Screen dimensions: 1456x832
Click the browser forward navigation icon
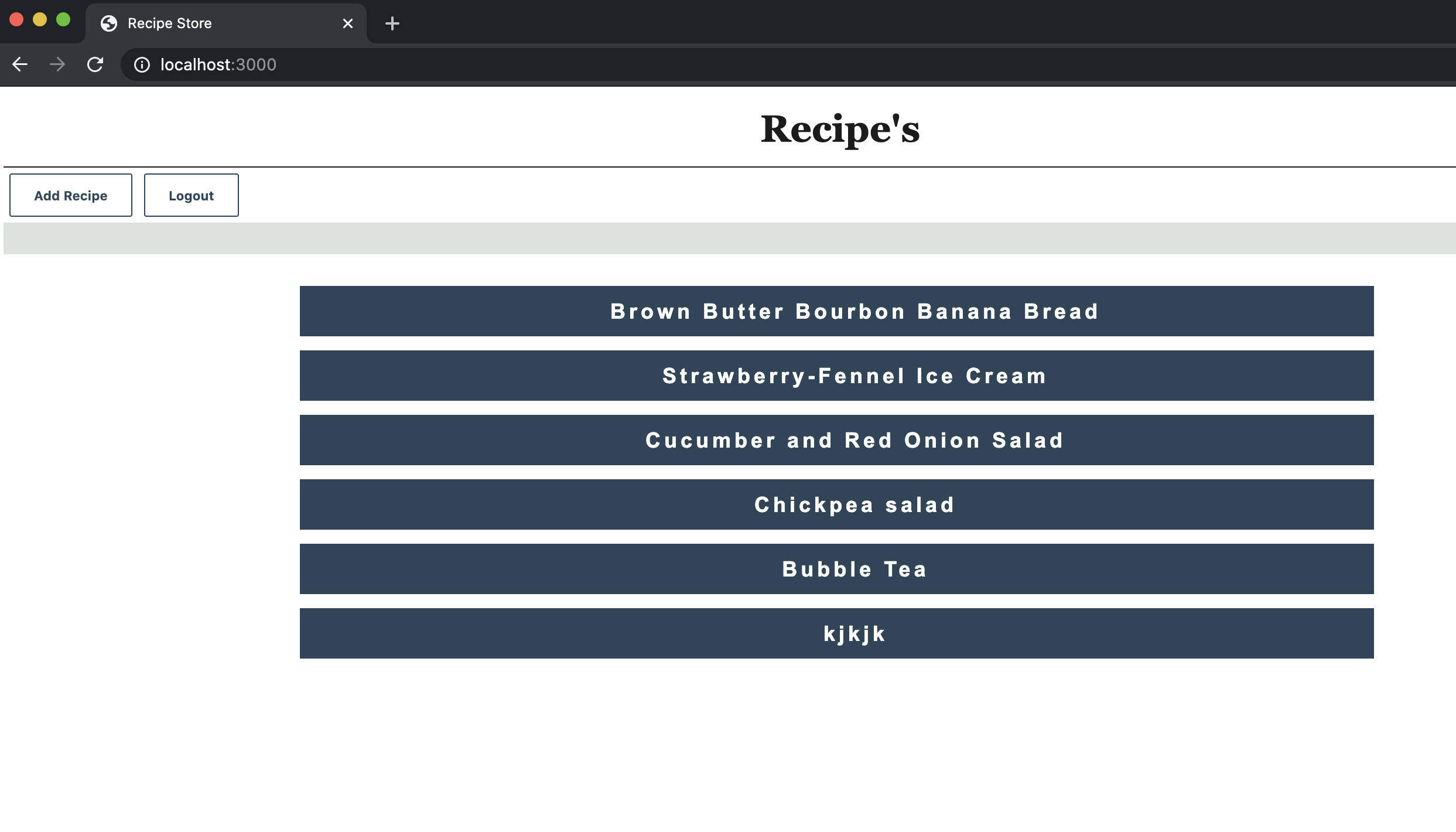pyautogui.click(x=57, y=64)
